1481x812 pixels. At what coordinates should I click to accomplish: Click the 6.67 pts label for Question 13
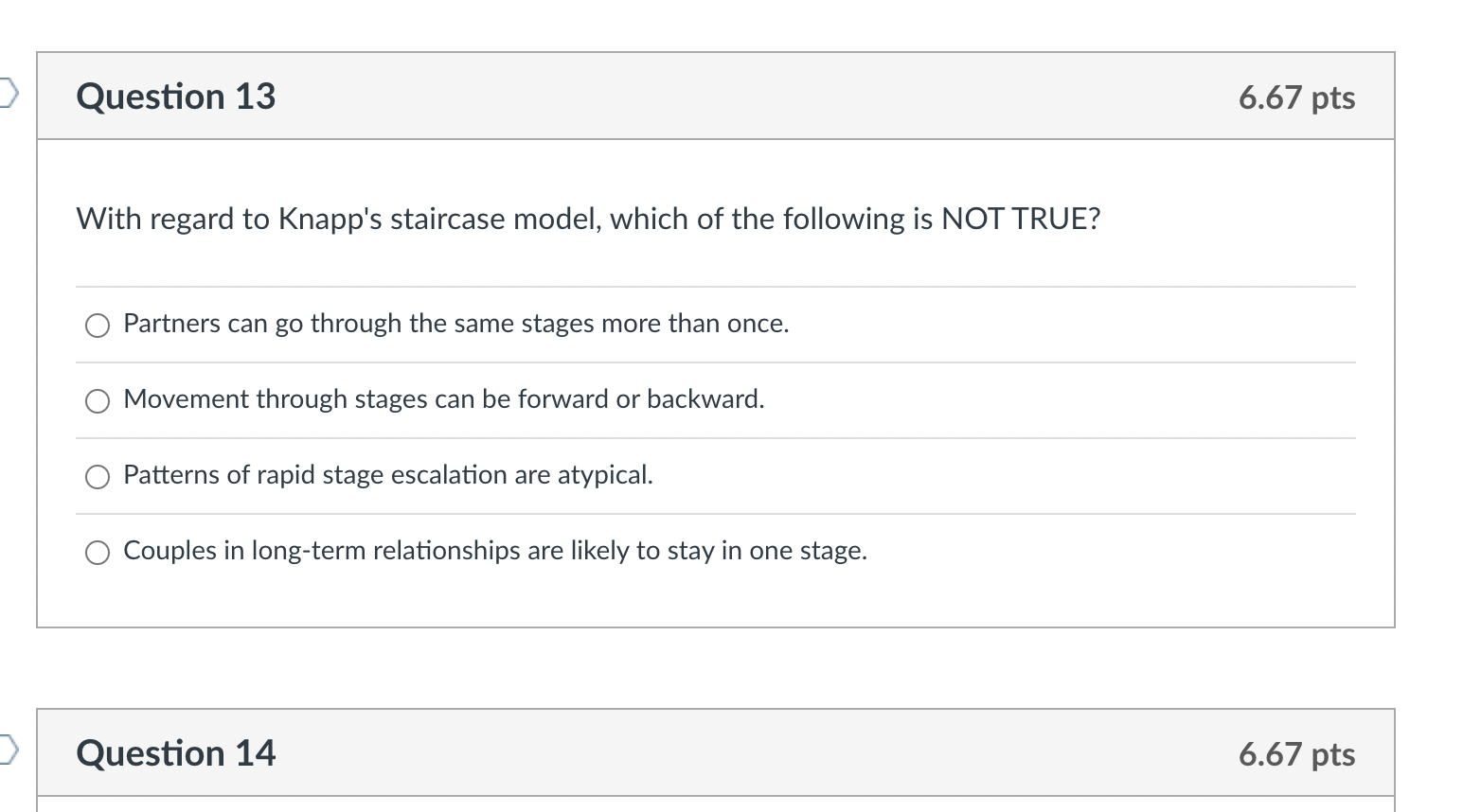(x=1297, y=97)
